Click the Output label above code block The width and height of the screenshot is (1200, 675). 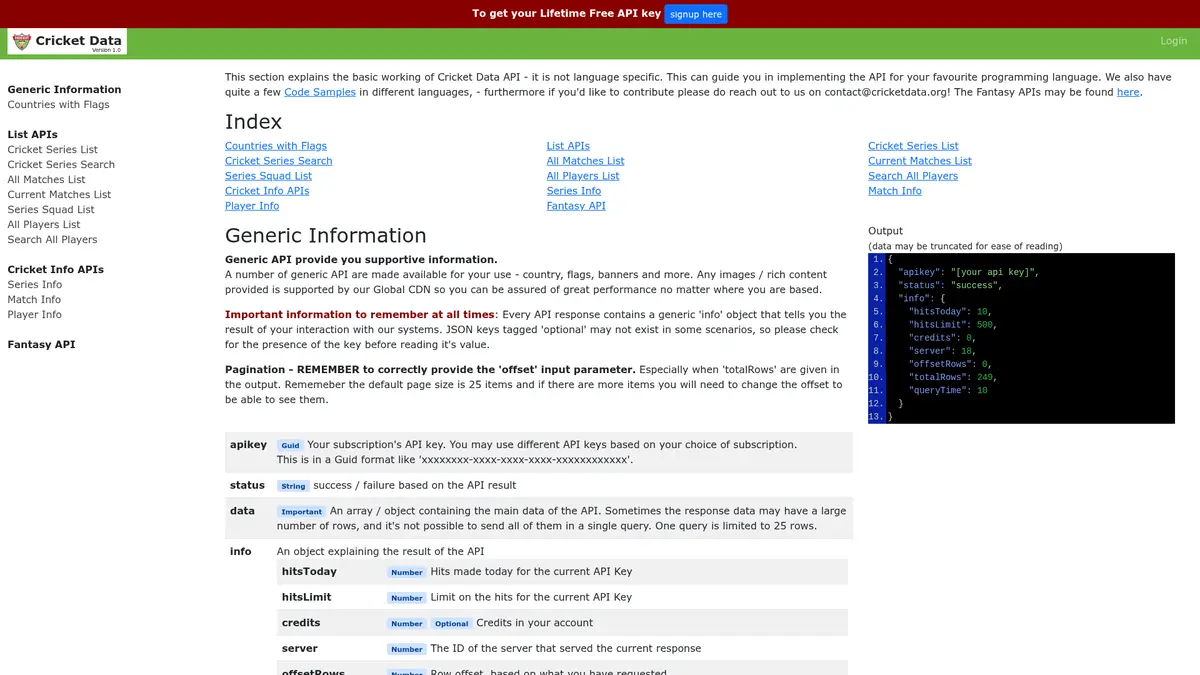(885, 231)
